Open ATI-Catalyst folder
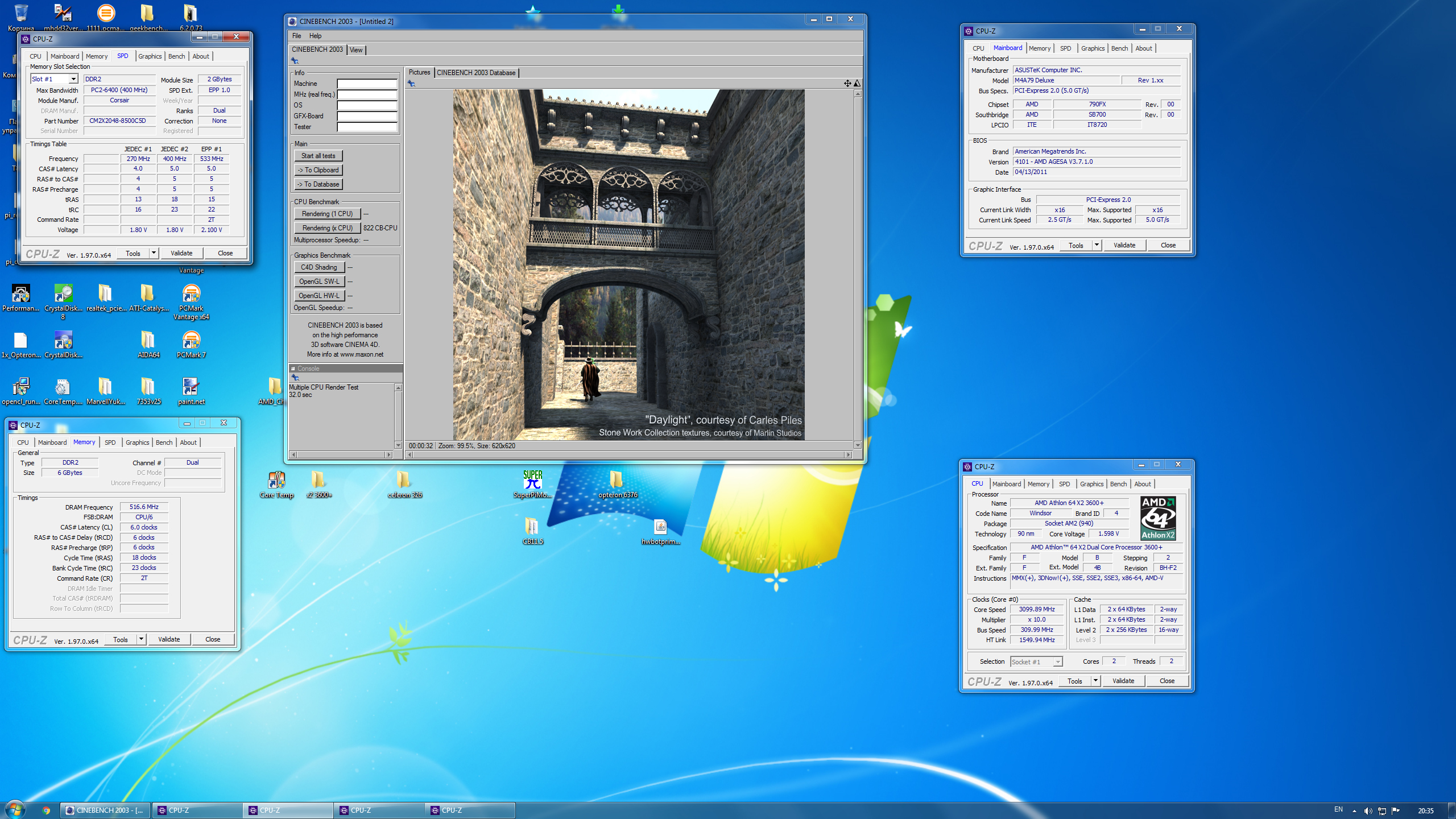Screen dimensions: 1456x819 [x=148, y=298]
